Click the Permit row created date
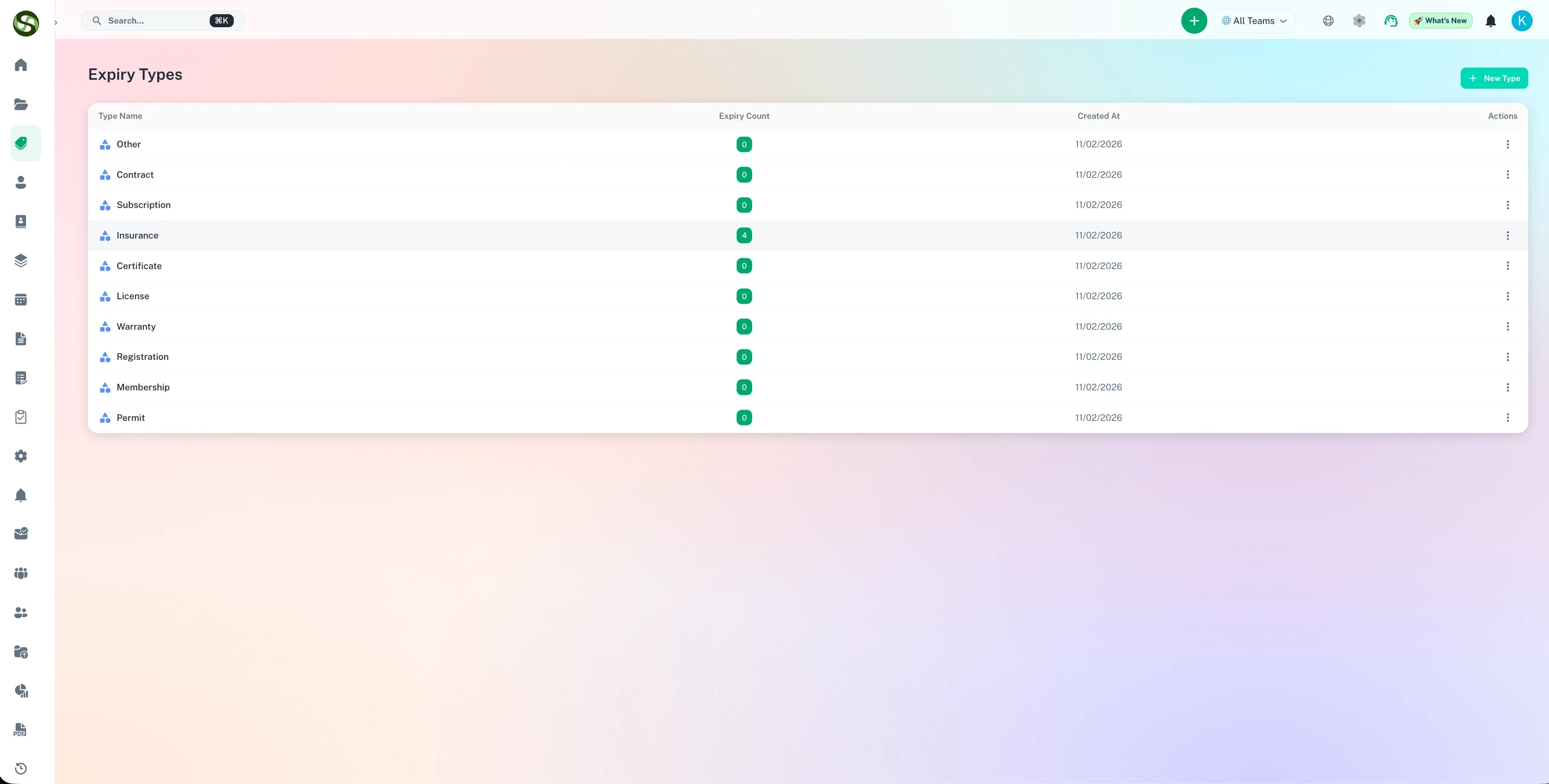This screenshot has width=1549, height=784. 1098,417
